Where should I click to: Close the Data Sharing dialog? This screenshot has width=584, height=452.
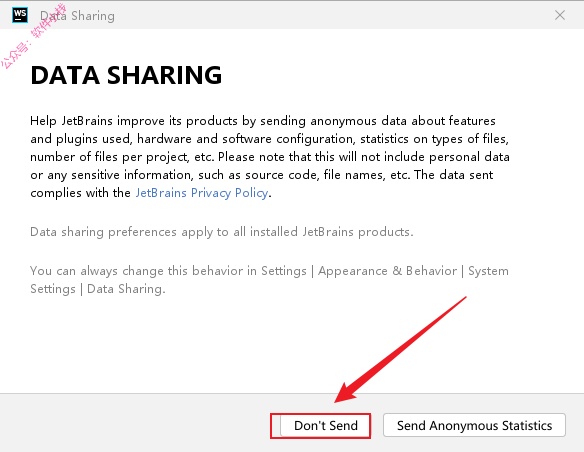point(560,15)
